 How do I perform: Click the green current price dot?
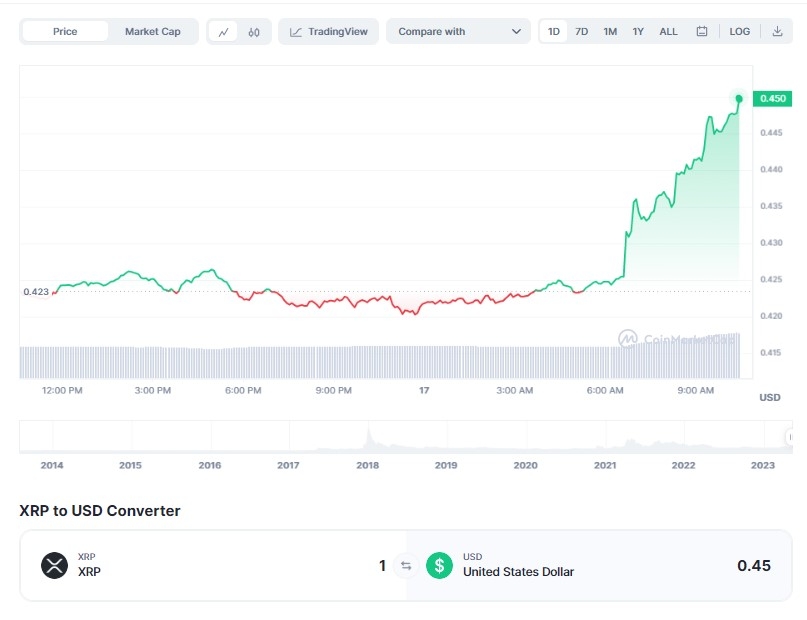(739, 98)
